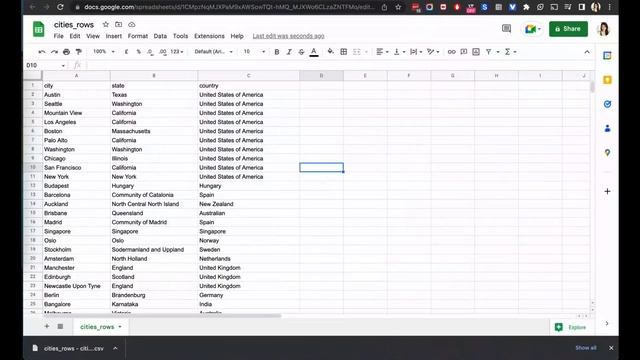The image size is (640, 360).
Task: Toggle strikethrough formatting
Action: point(301,52)
